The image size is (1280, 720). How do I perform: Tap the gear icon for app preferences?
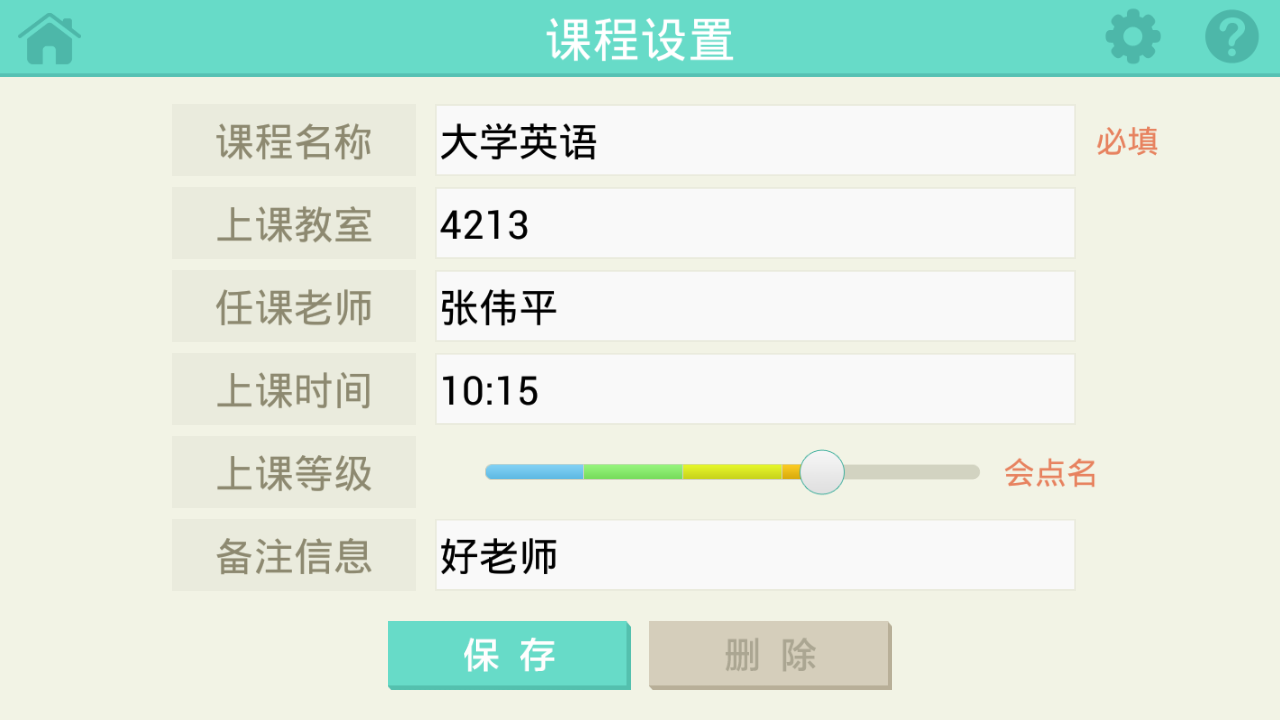(x=1133, y=37)
